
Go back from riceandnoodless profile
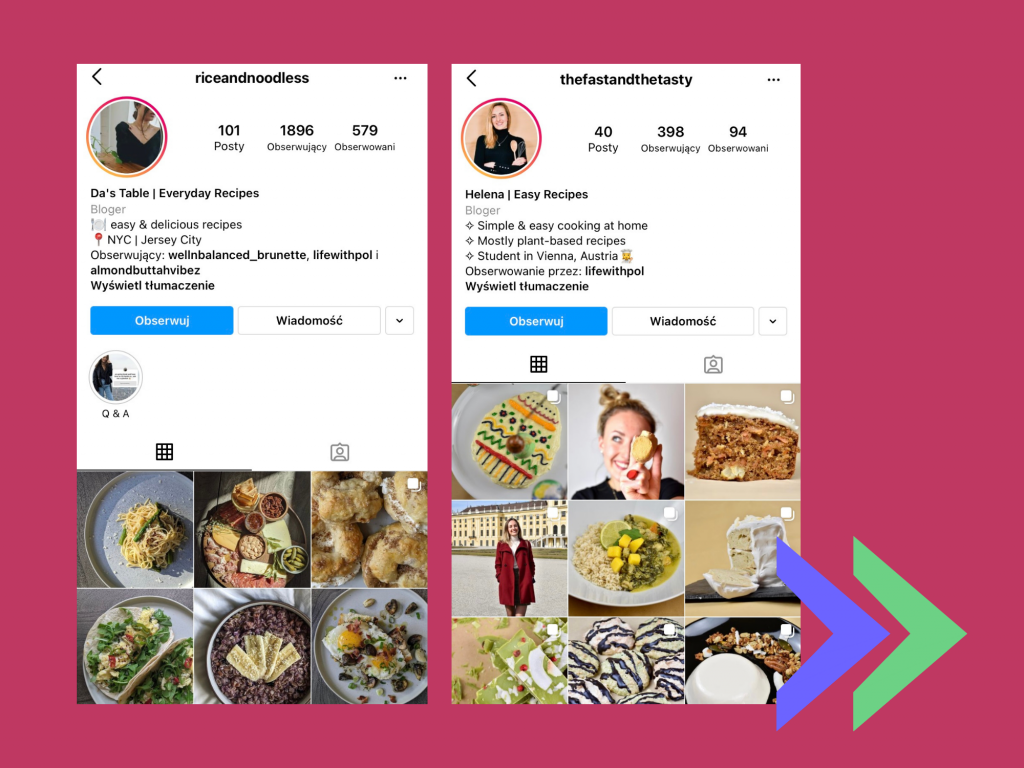97,77
